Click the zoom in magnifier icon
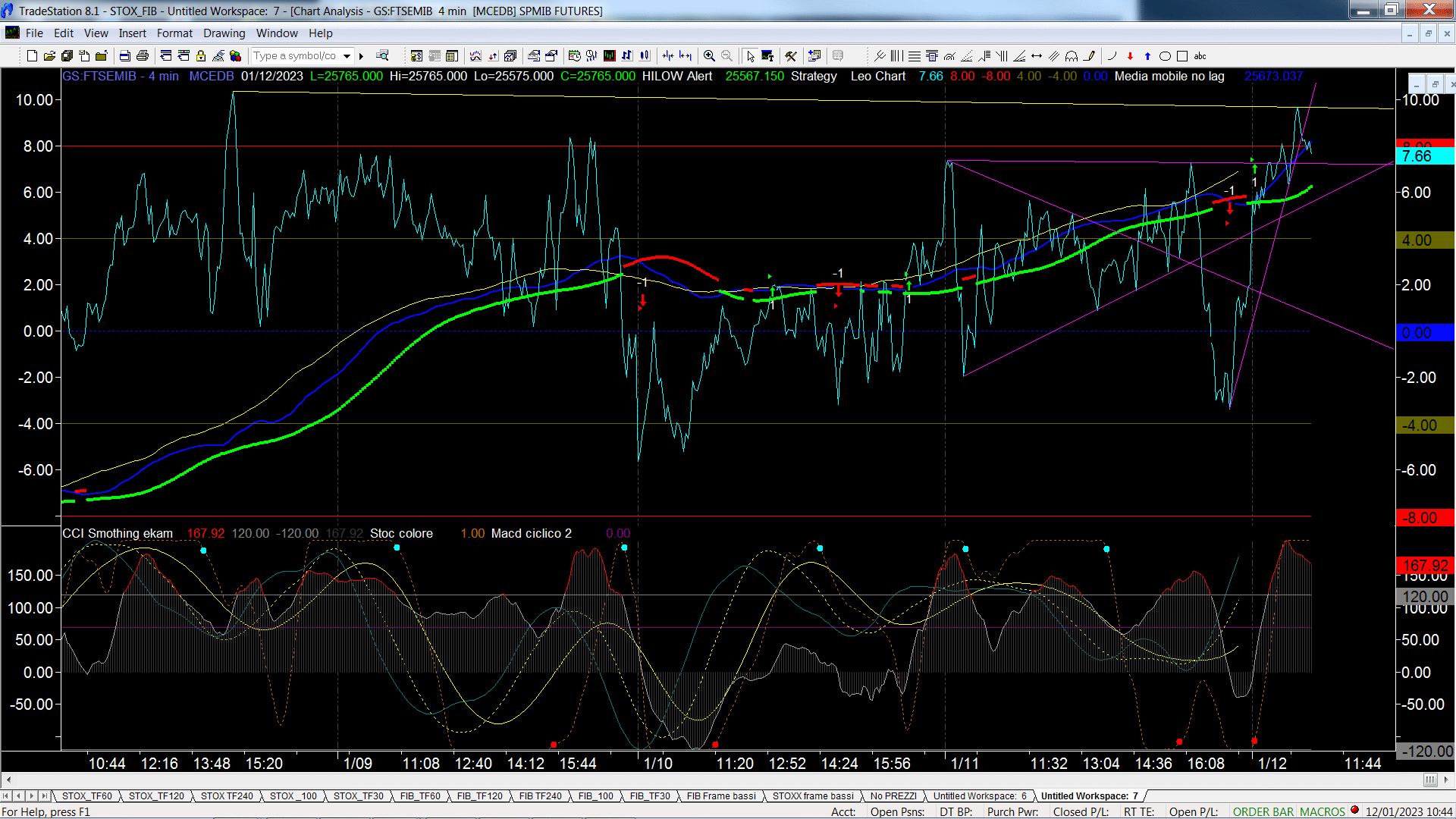Viewport: 1456px width, 819px height. pos(709,56)
